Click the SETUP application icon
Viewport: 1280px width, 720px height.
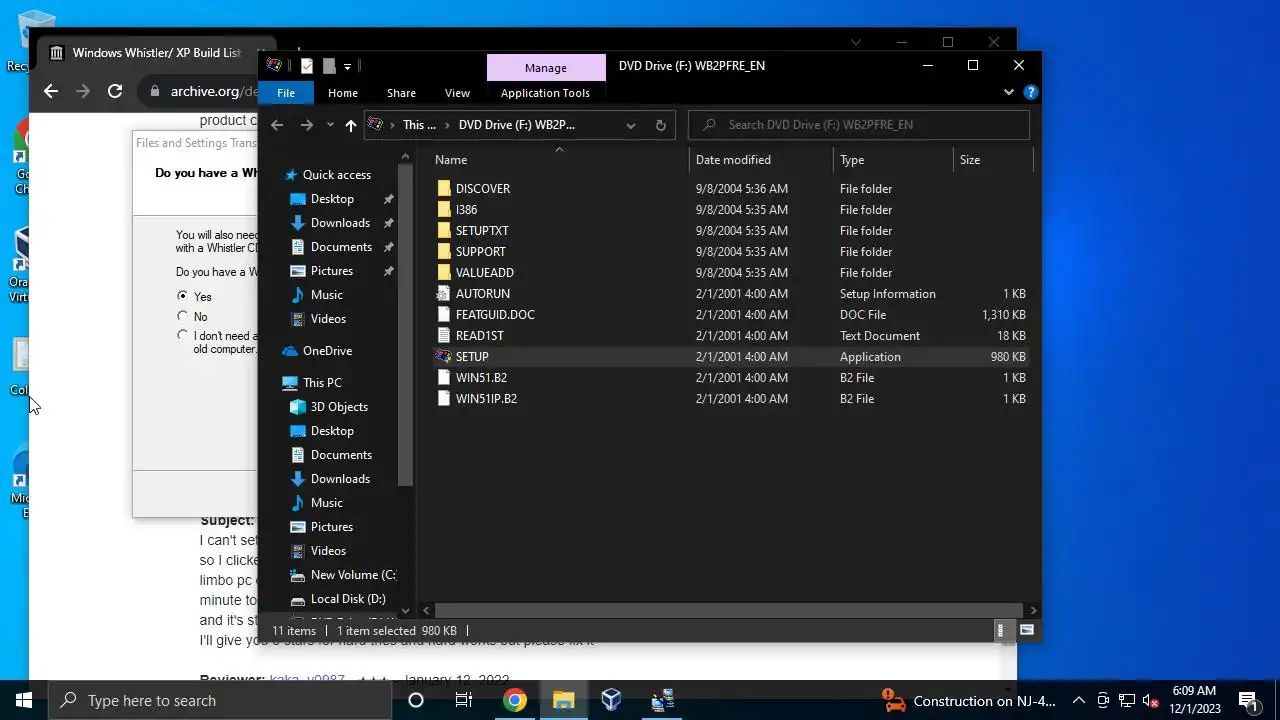click(444, 357)
